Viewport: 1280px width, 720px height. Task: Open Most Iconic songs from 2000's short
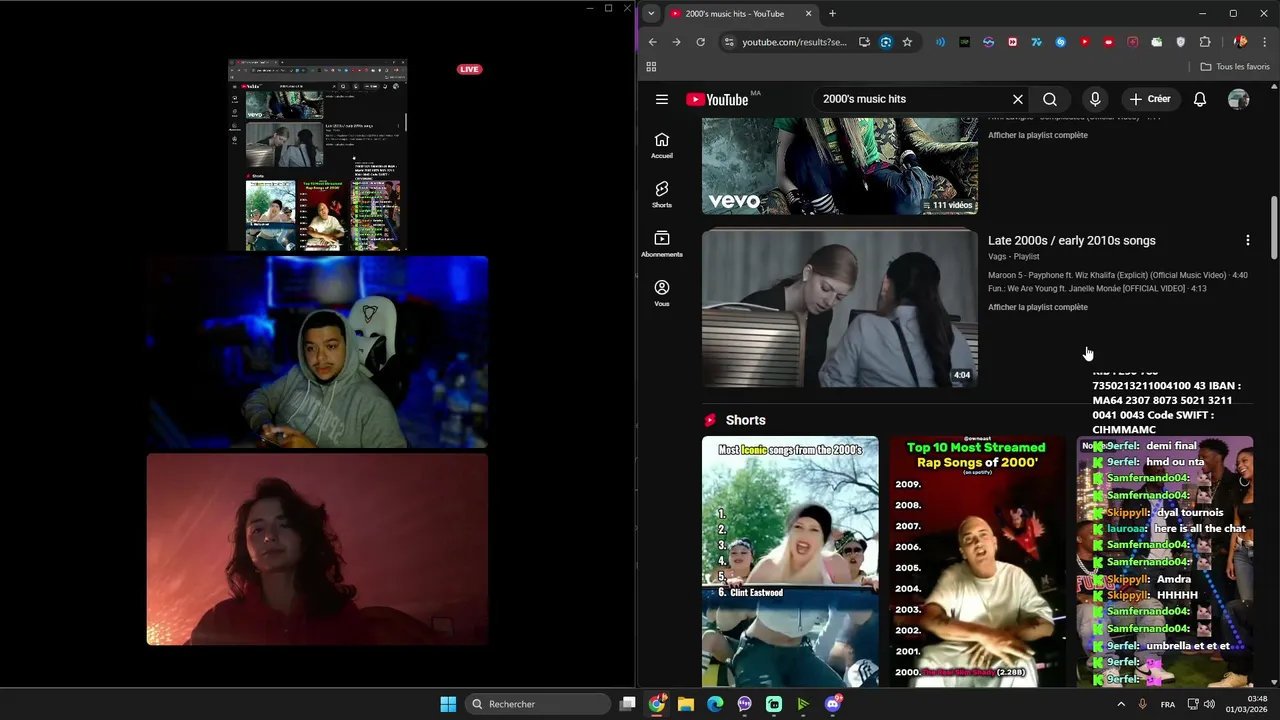[x=790, y=560]
